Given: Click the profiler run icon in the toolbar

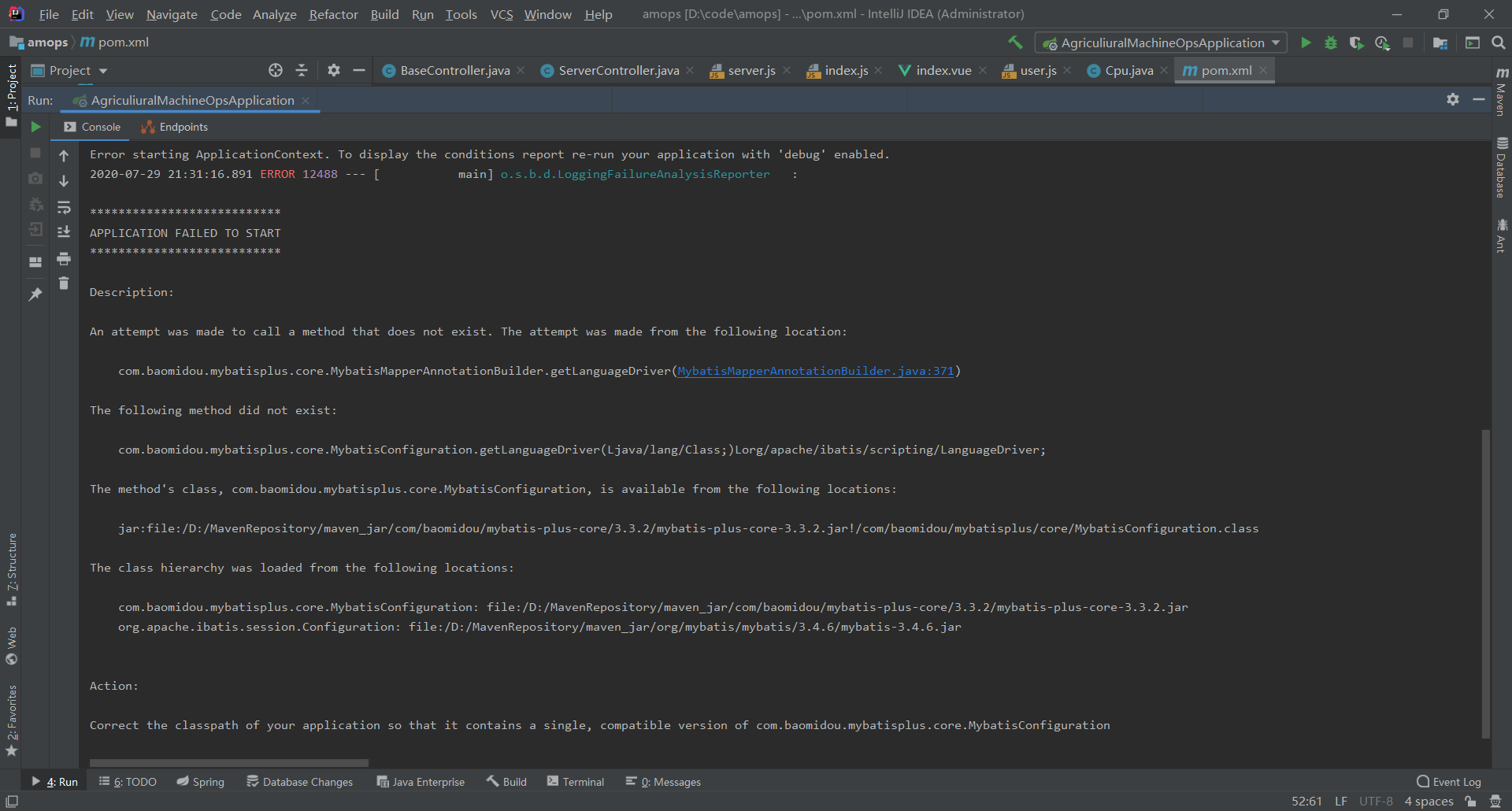Looking at the screenshot, I should 1382,43.
